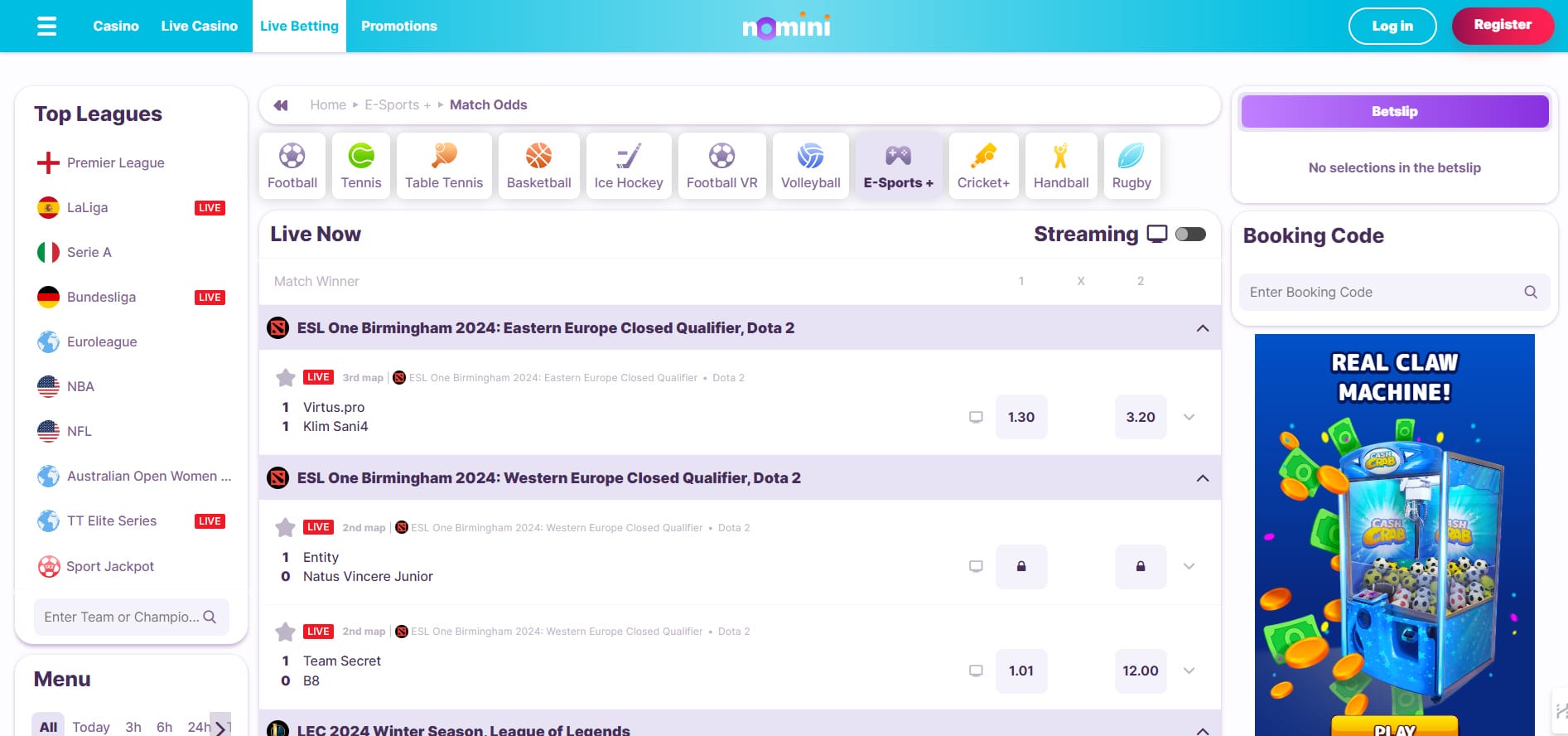
Task: Expand more markets for Virtus.pro match
Action: 1189,417
